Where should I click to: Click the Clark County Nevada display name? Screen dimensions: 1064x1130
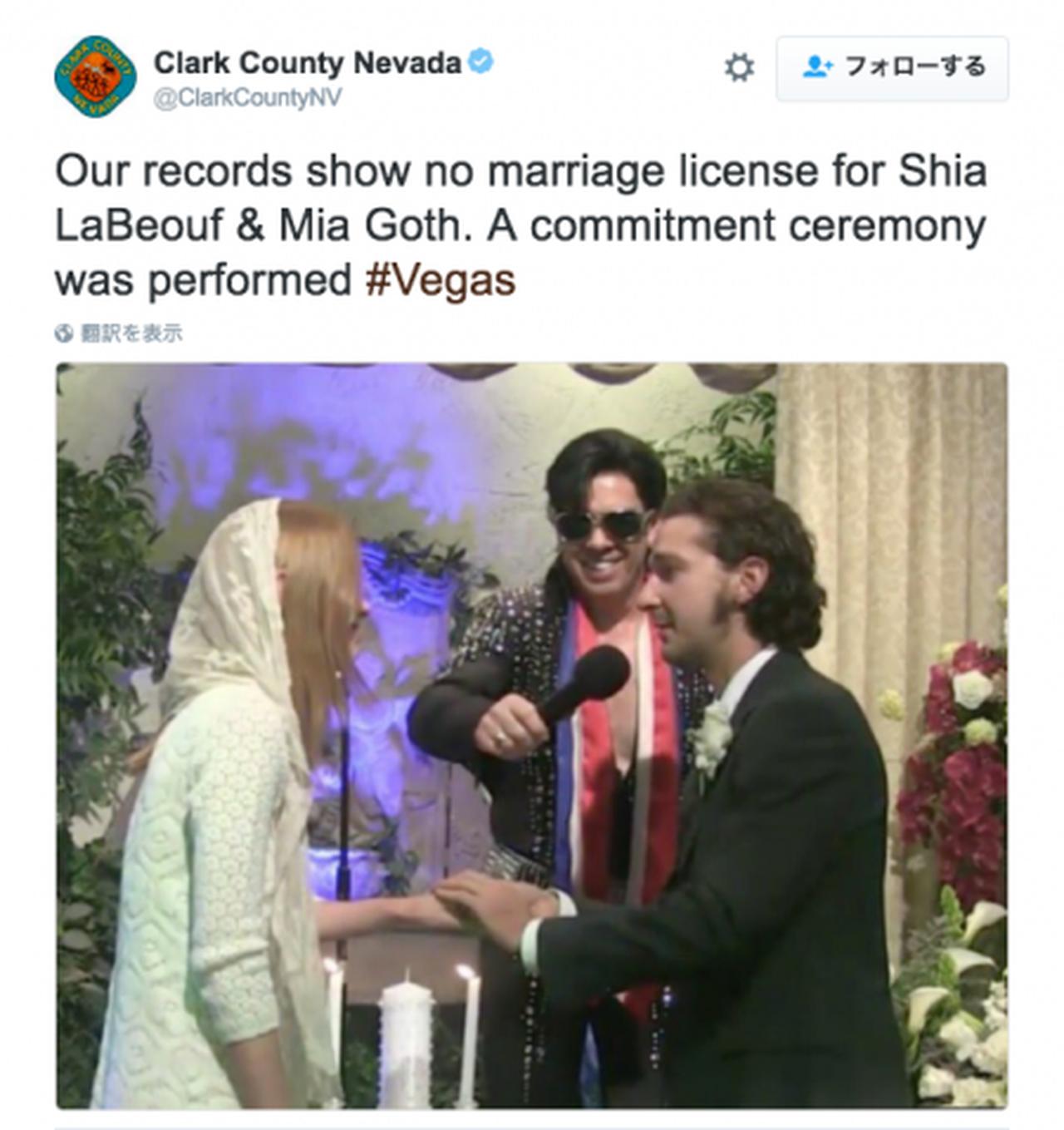308,62
